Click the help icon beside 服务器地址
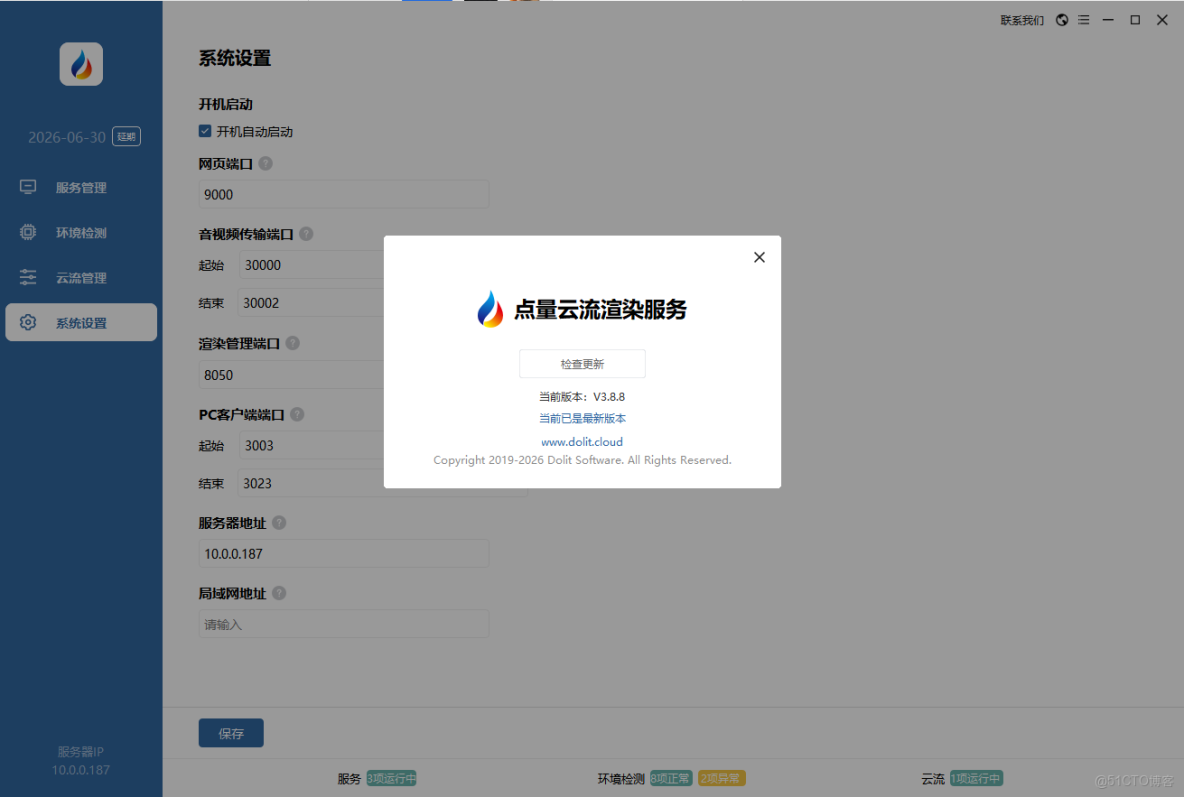Image resolution: width=1184 pixels, height=797 pixels. 279,522
